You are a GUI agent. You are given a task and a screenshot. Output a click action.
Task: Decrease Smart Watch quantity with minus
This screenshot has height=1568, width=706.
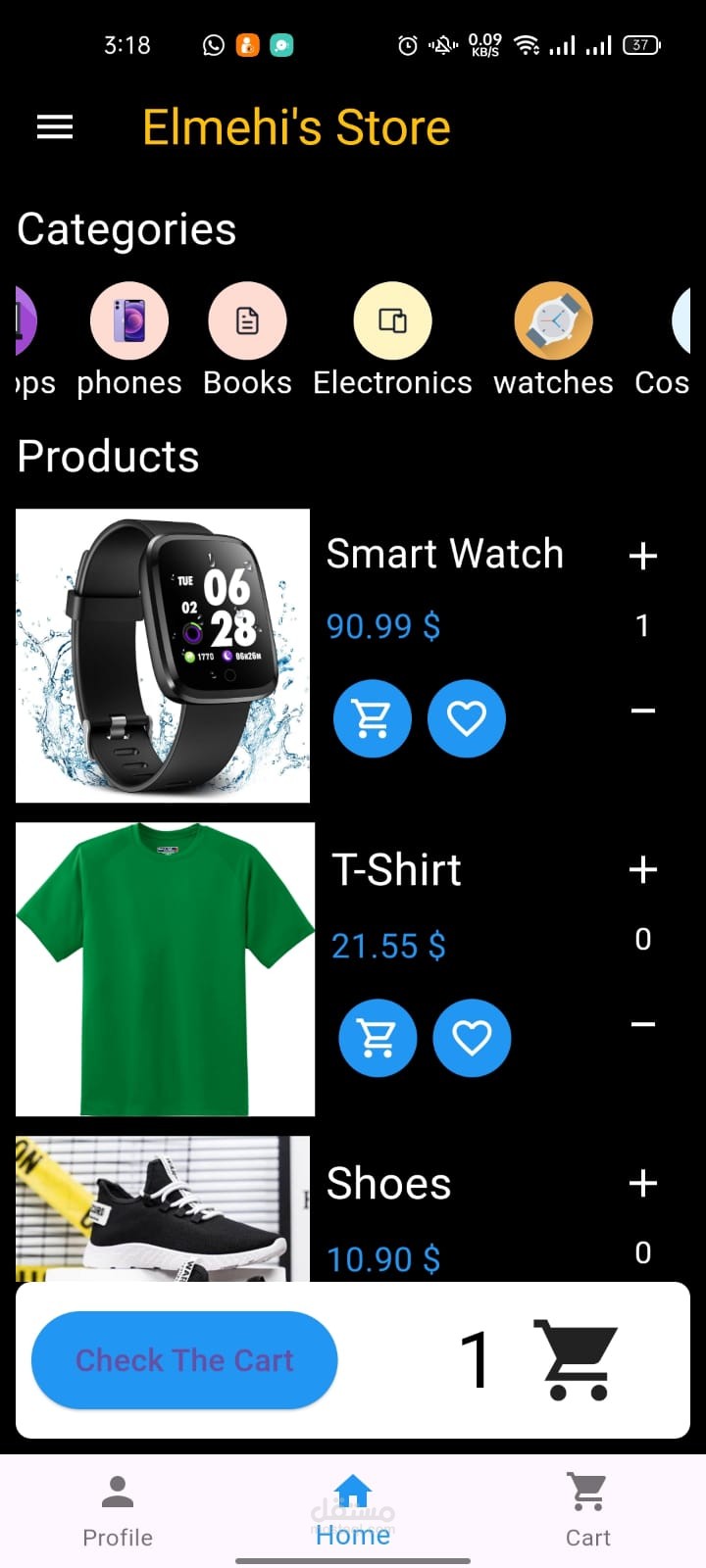[x=642, y=710]
